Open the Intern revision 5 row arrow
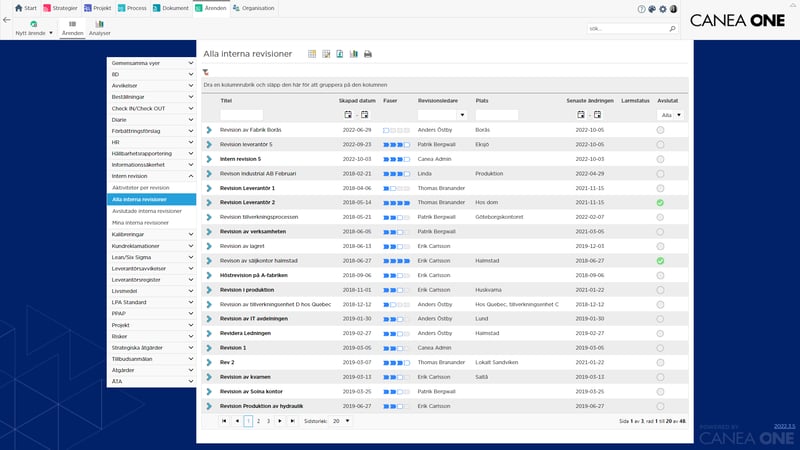Screen dimensions: 800x450 pos(209,159)
